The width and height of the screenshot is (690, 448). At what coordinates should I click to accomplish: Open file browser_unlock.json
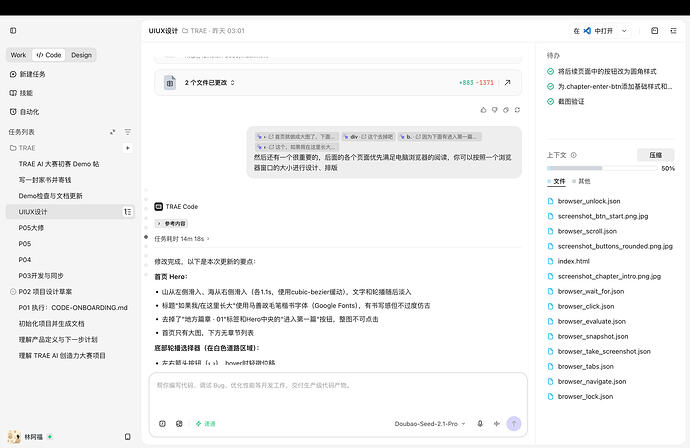(x=589, y=201)
